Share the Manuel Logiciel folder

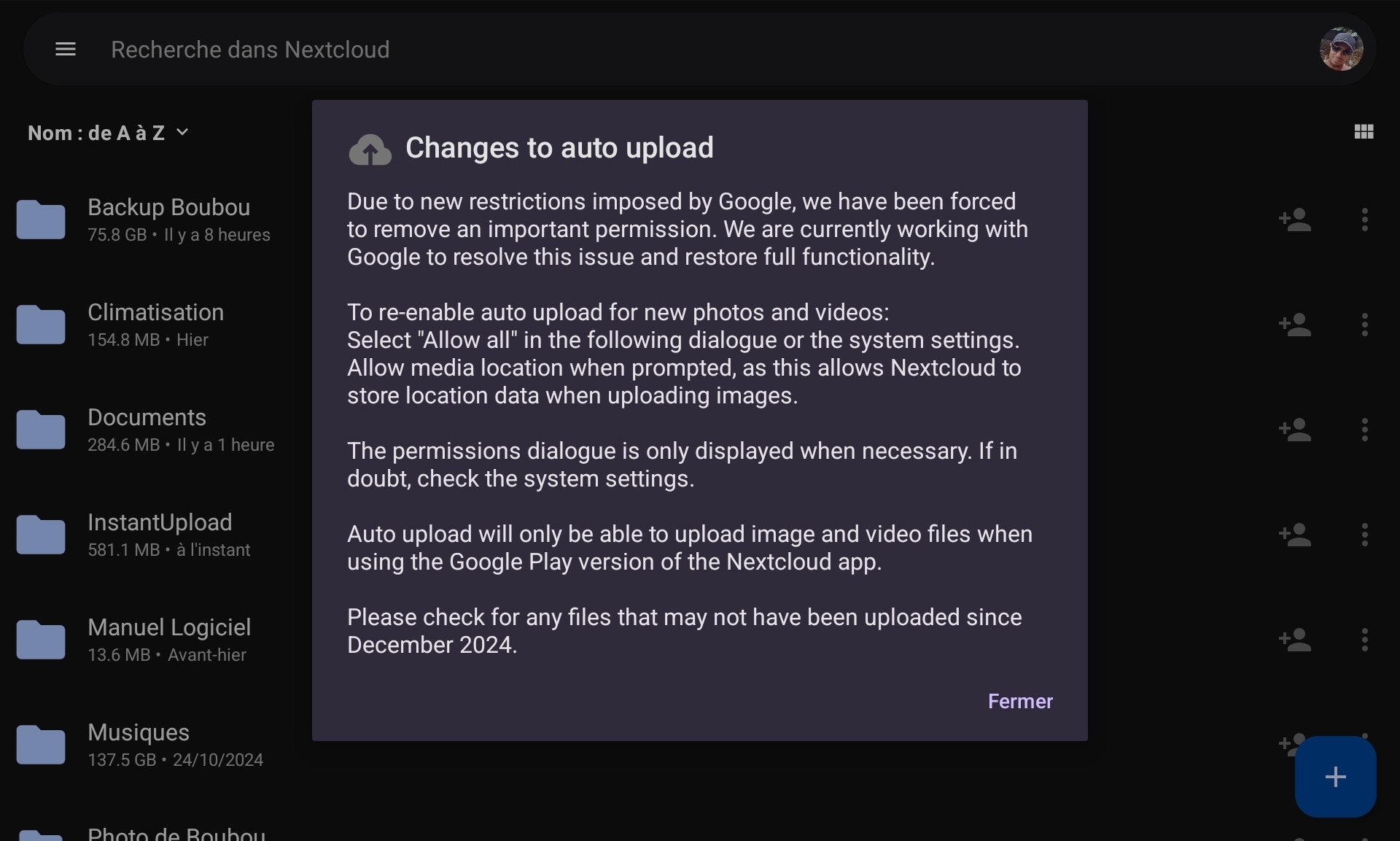[x=1295, y=640]
